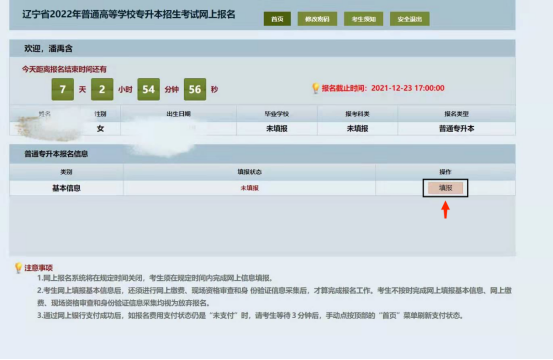Image resolution: width=553 pixels, height=360 pixels.
Task: Click 未填报 under 毕业学校 column
Action: click(277, 129)
